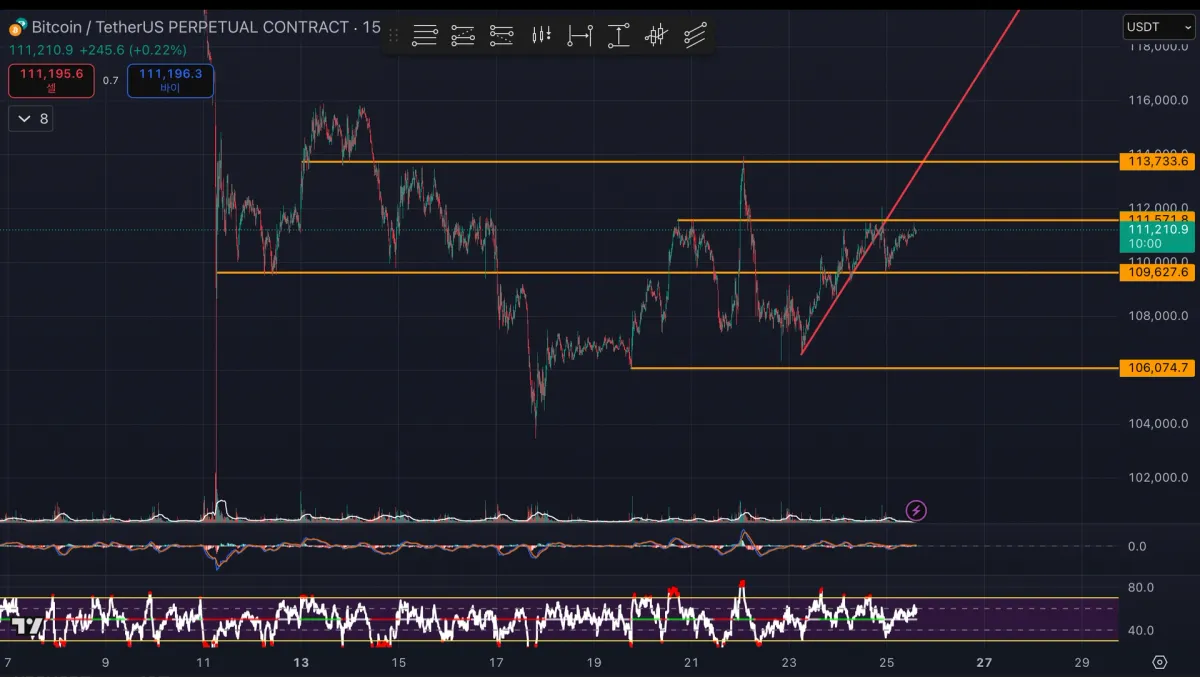
Task: Select the 106,074.7 orange price label
Action: pyautogui.click(x=1158, y=368)
